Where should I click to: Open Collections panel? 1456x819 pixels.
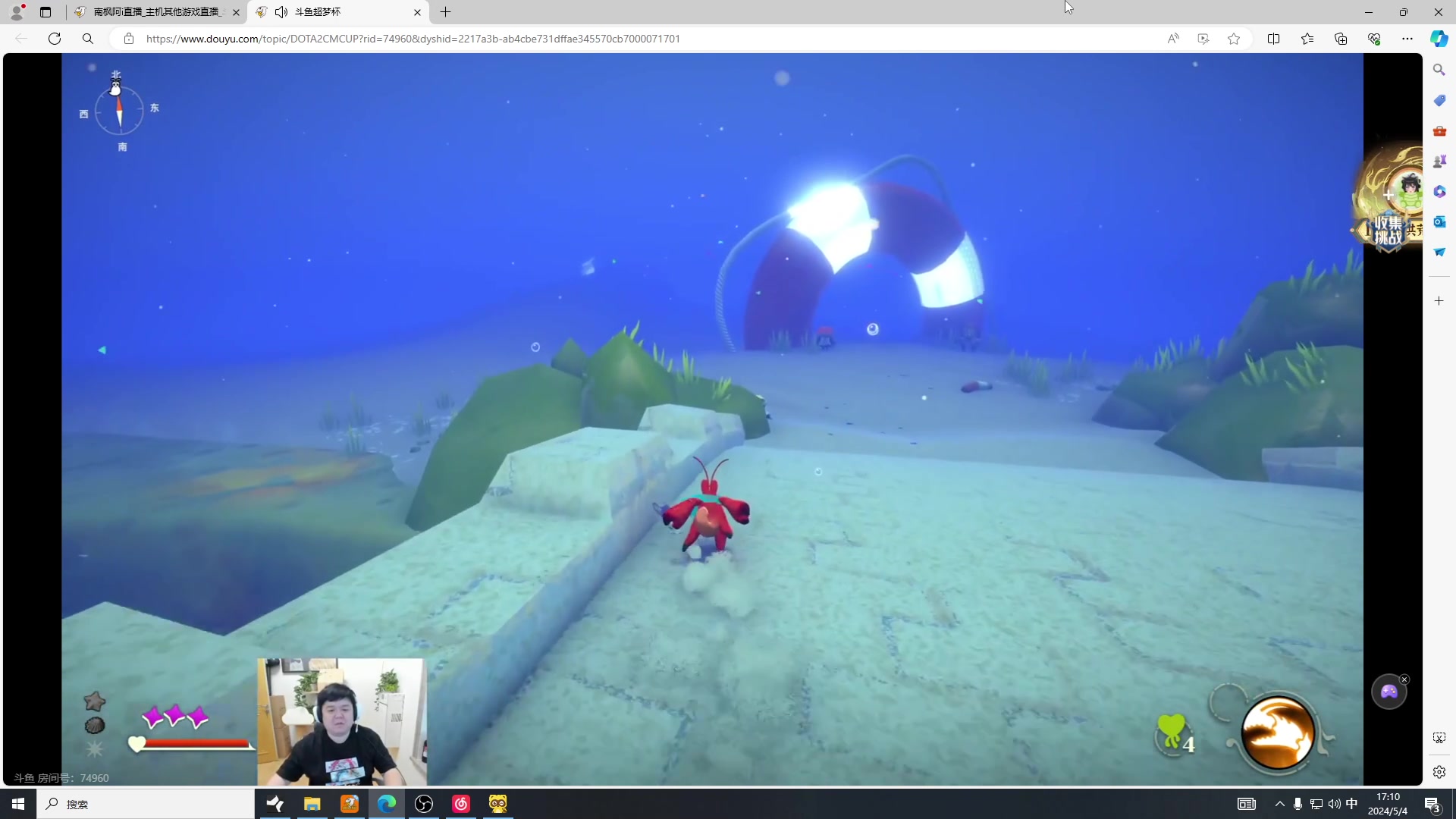pos(1341,39)
